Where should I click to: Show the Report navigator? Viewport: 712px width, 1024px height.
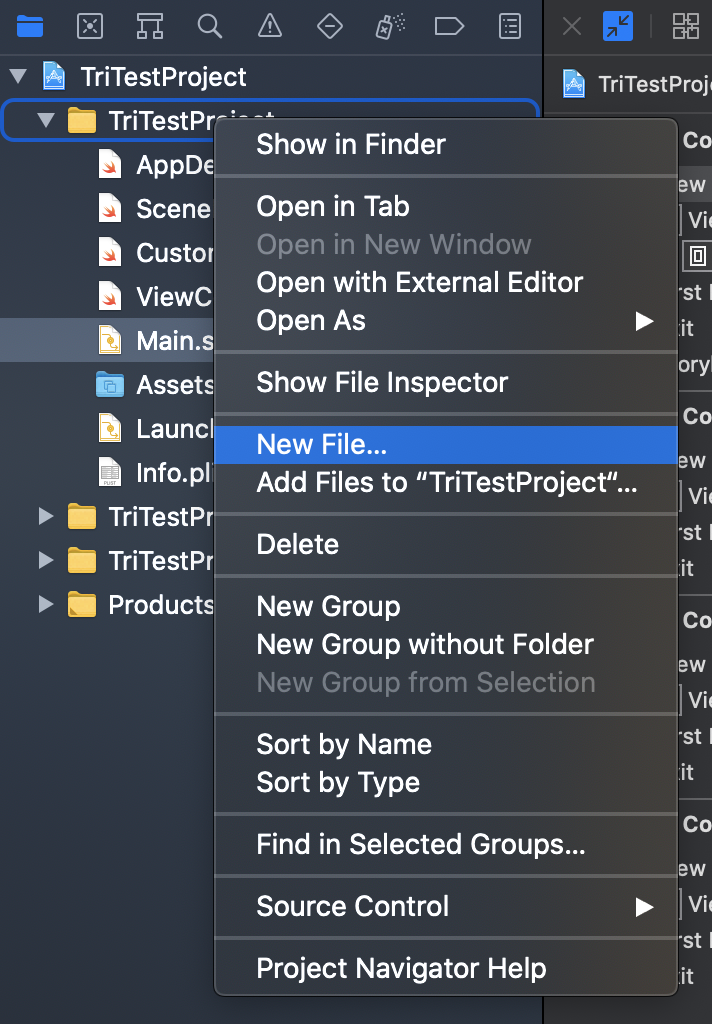(x=510, y=26)
